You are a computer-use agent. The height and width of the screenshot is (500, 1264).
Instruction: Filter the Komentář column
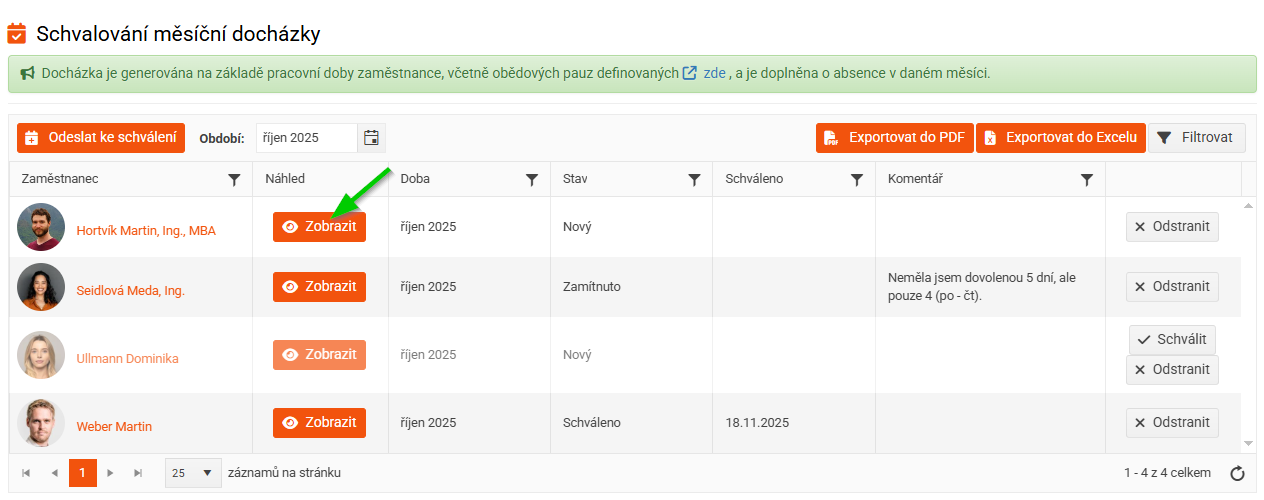(1087, 180)
